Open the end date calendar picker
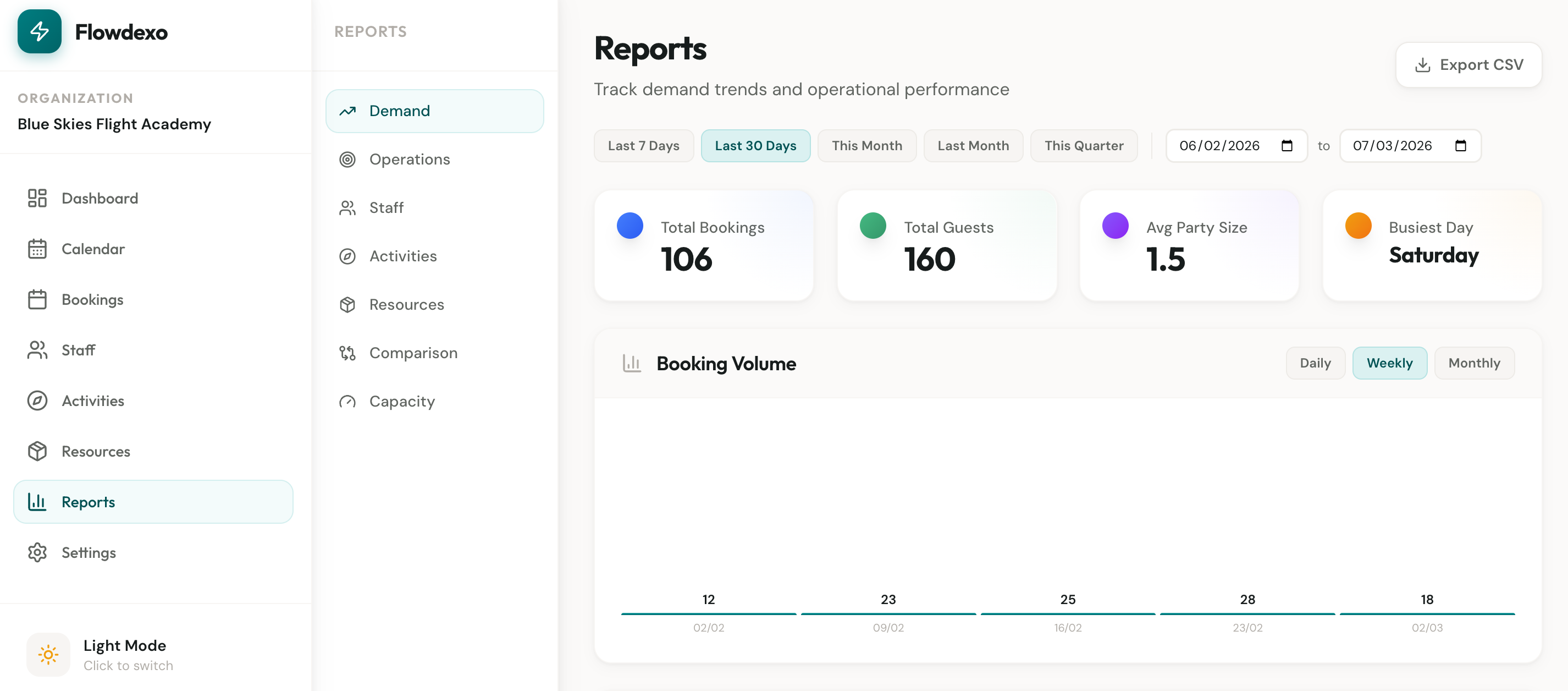 [x=1461, y=146]
